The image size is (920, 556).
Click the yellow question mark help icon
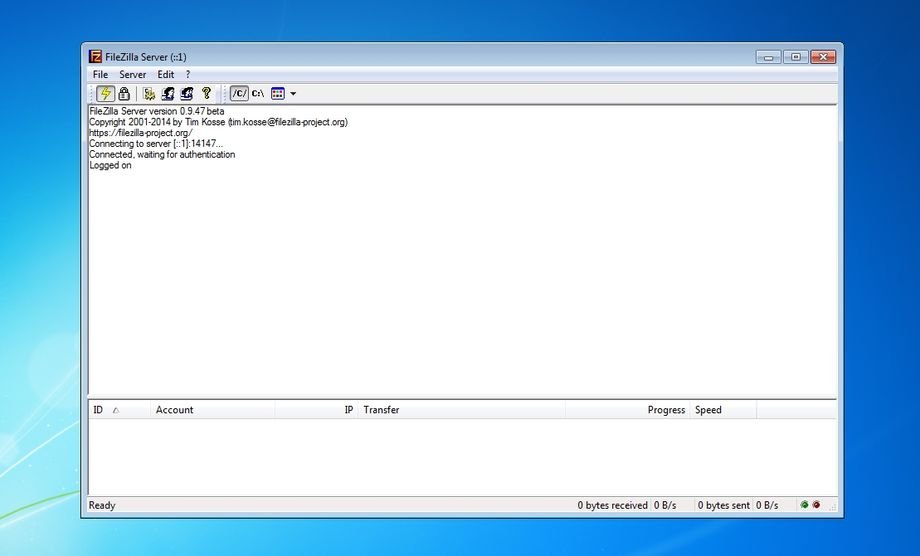206,93
